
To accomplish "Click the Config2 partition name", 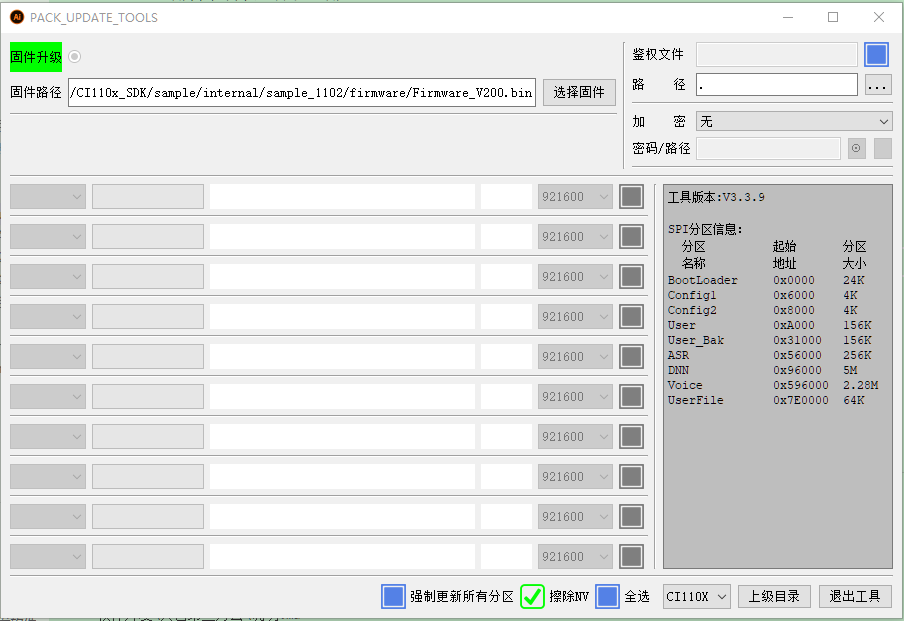I will (692, 310).
